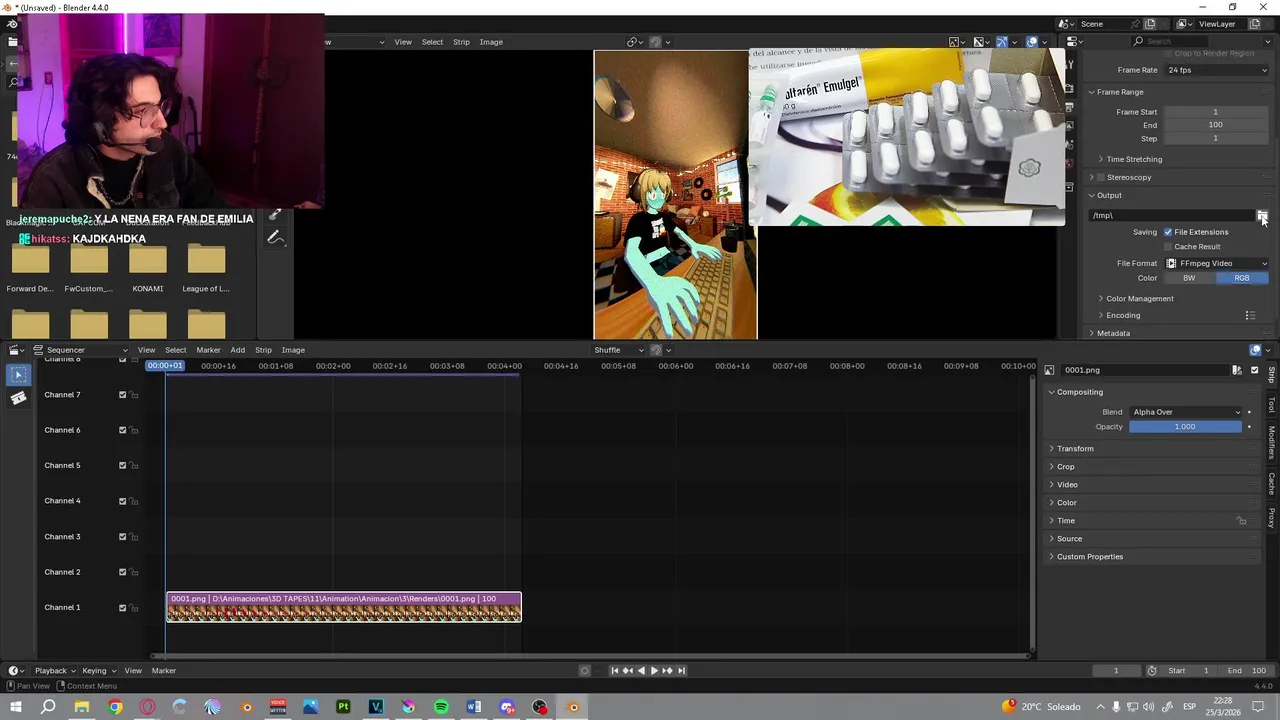
Task: Jump to the next keyframe icon
Action: (668, 671)
